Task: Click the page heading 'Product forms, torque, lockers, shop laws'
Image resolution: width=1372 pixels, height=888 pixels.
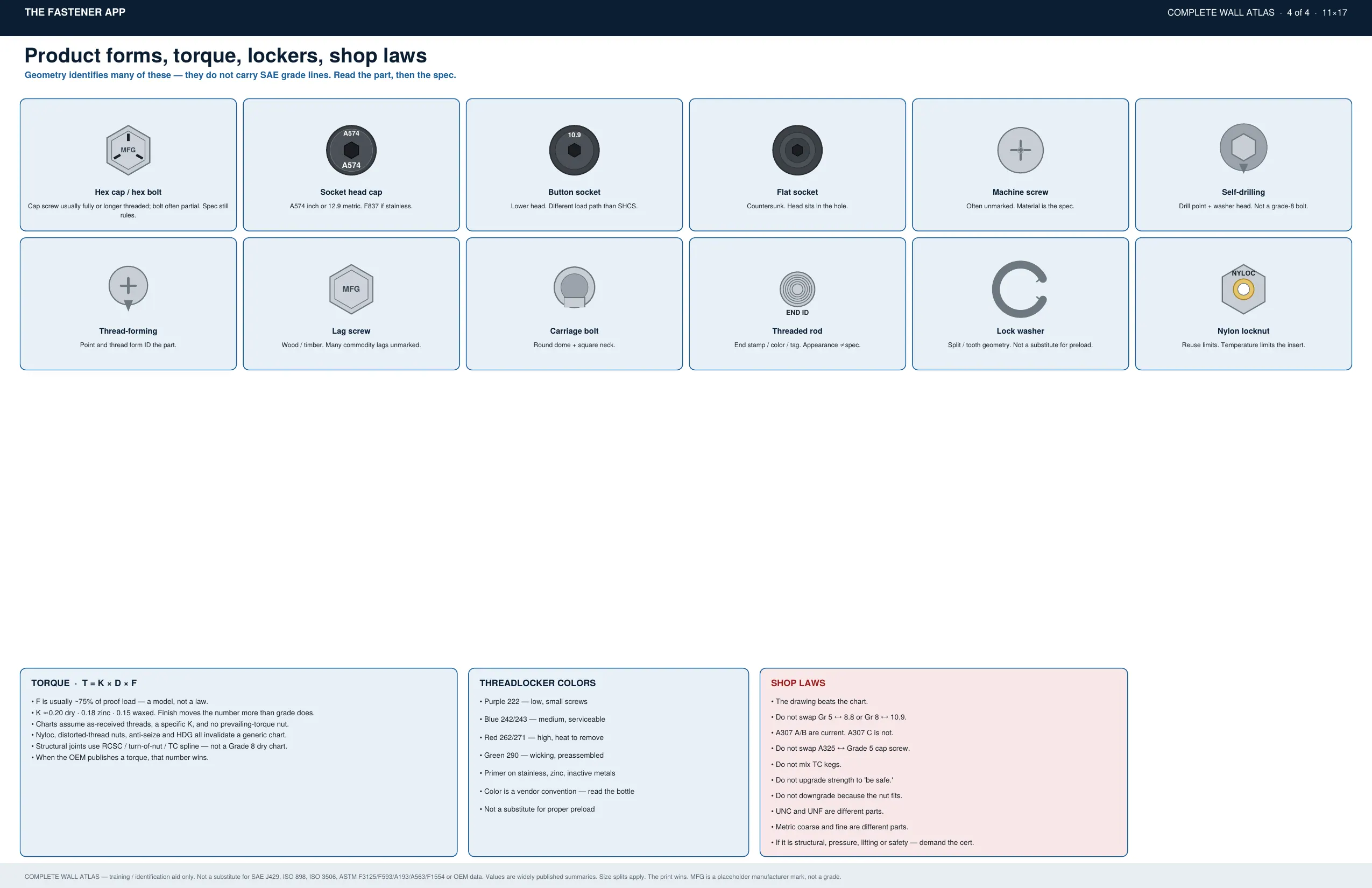Action: tap(225, 55)
